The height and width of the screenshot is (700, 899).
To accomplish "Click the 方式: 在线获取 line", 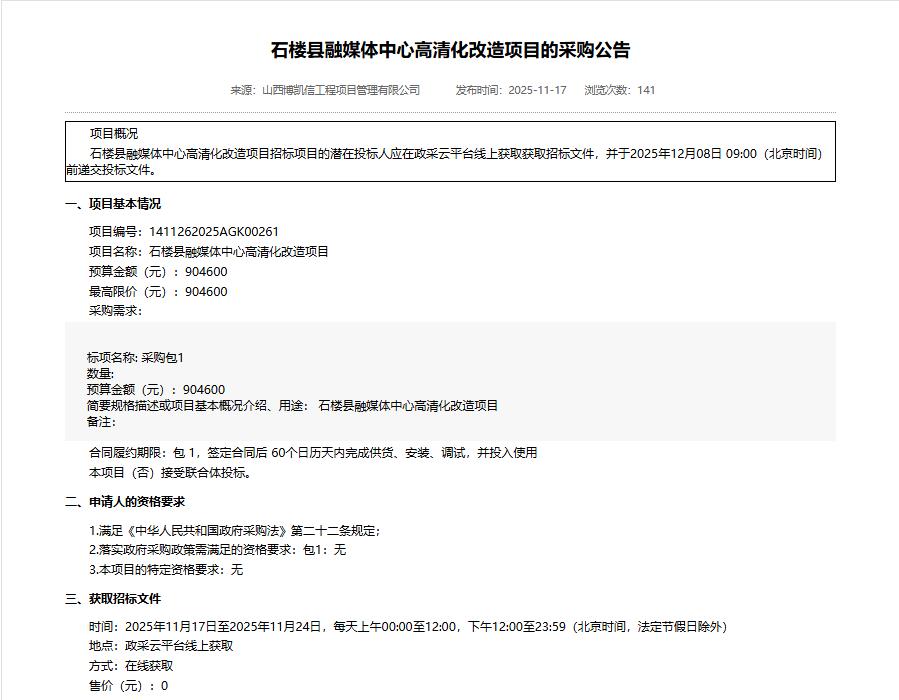I will tap(131, 666).
